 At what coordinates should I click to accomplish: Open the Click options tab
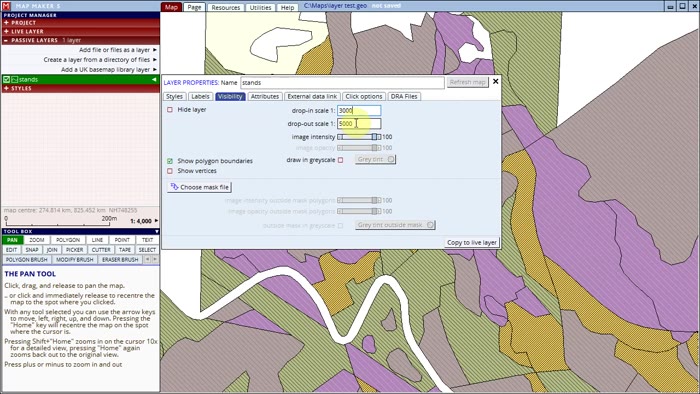[364, 96]
